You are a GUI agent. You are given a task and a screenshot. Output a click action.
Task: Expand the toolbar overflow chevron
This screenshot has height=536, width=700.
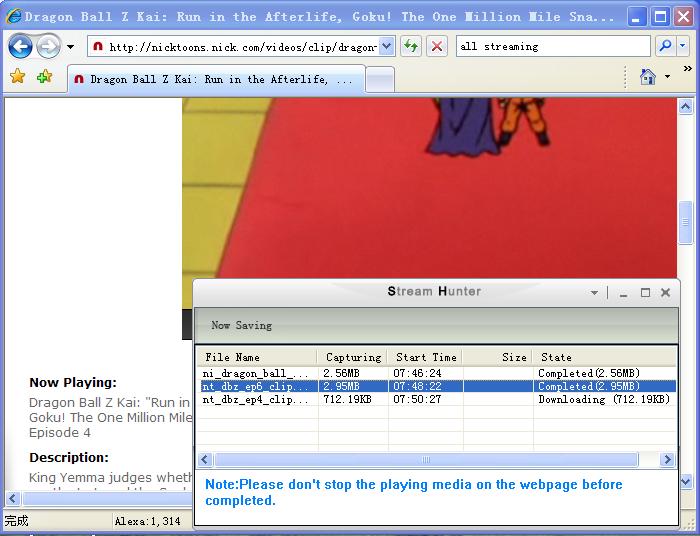[x=688, y=68]
